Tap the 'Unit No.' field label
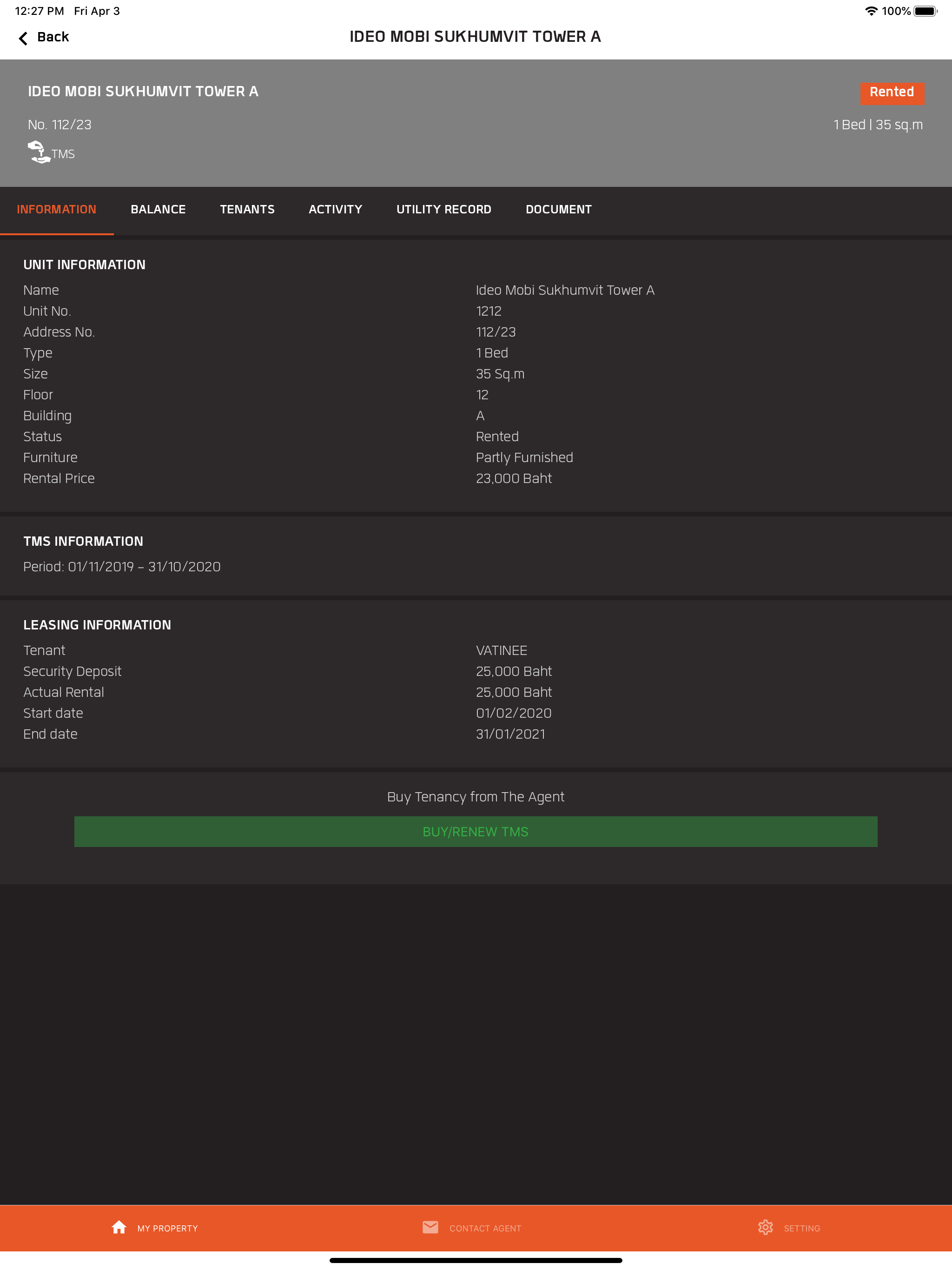This screenshot has width=952, height=1270. [47, 311]
